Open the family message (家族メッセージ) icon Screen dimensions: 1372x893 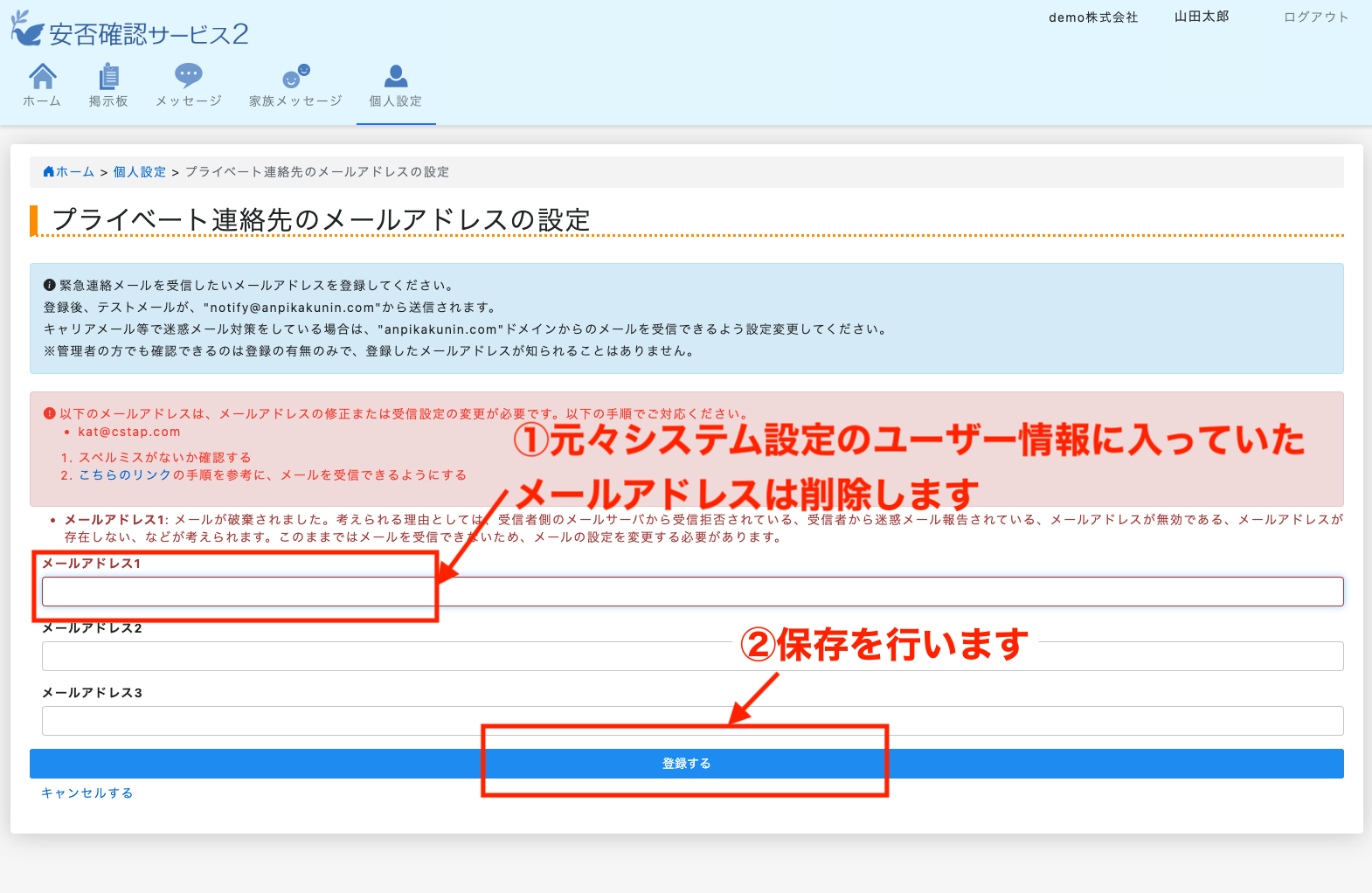coord(295,76)
